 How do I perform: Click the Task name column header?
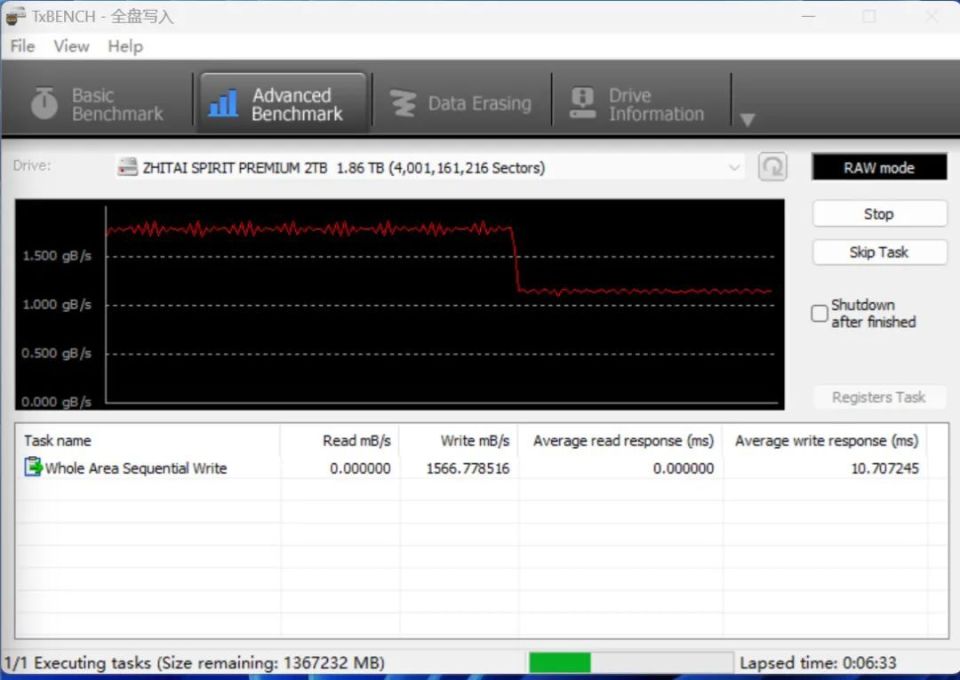[x=148, y=441]
